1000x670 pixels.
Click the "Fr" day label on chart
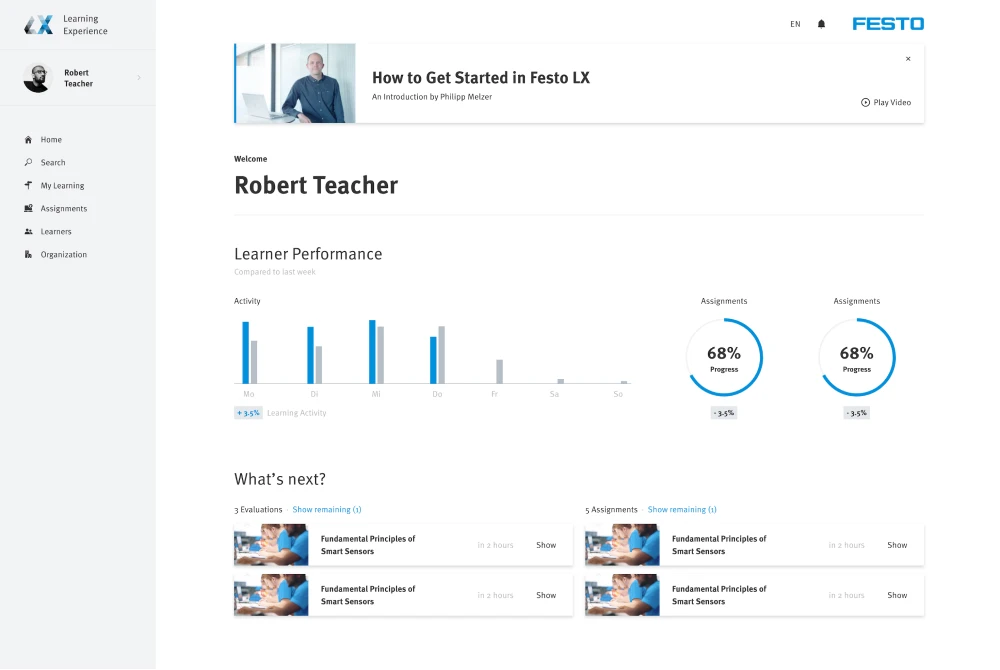click(494, 394)
